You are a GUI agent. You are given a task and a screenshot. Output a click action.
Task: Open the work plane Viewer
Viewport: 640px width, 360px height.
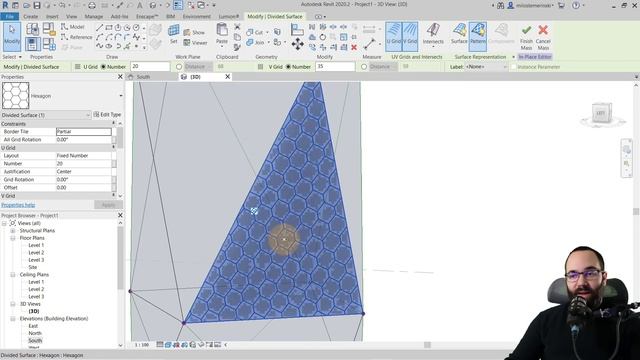(196, 42)
